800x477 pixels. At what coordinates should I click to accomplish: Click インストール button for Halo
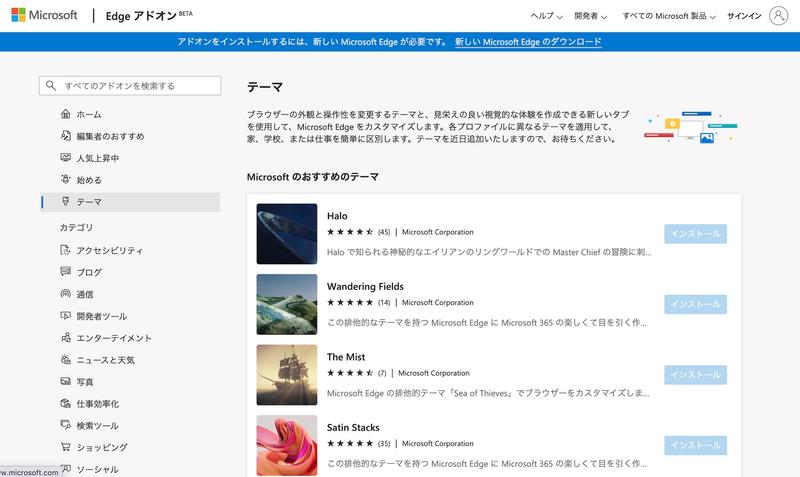point(695,234)
